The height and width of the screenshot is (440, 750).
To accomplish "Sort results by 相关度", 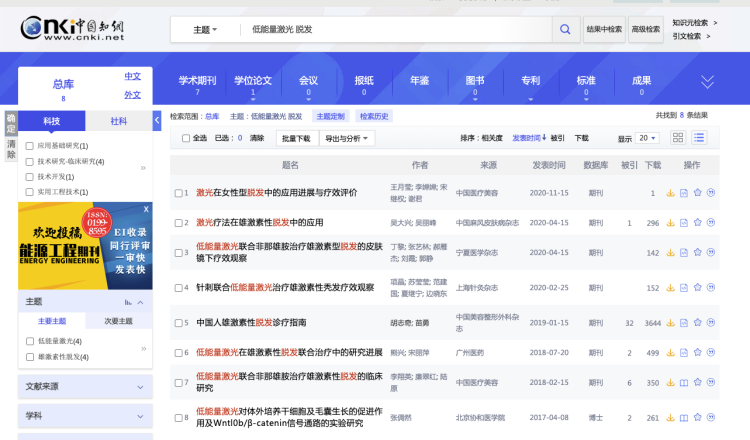I will pos(492,138).
